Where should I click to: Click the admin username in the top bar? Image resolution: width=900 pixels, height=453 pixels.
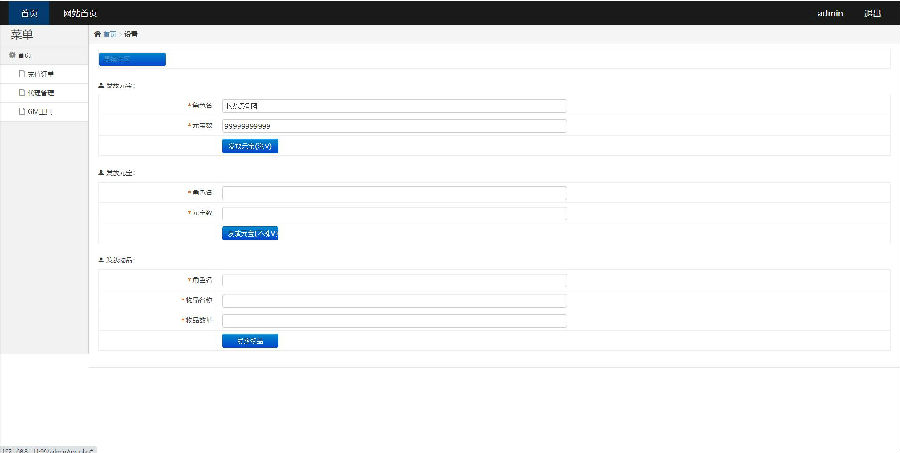829,13
